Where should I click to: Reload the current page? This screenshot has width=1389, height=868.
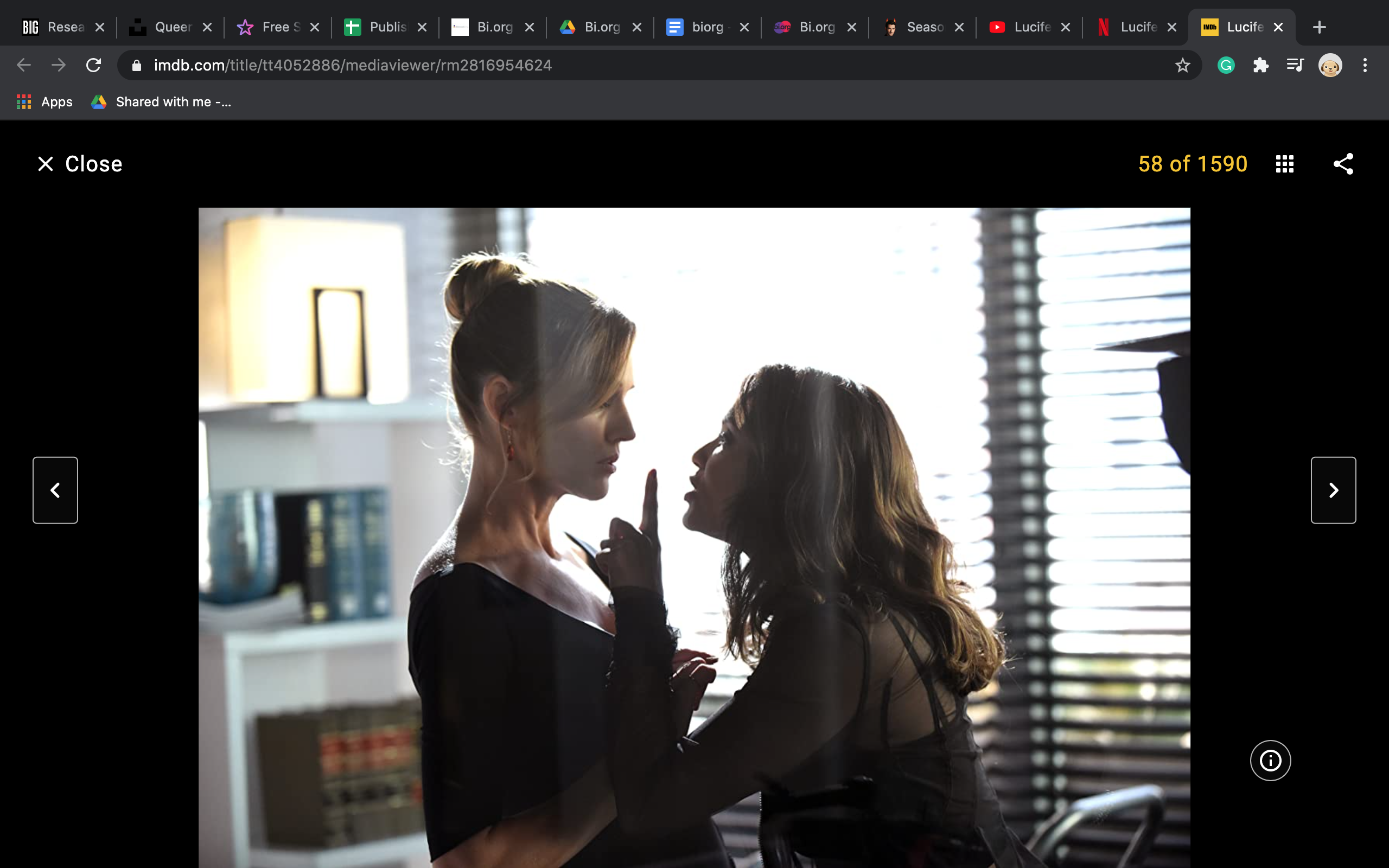click(93, 66)
